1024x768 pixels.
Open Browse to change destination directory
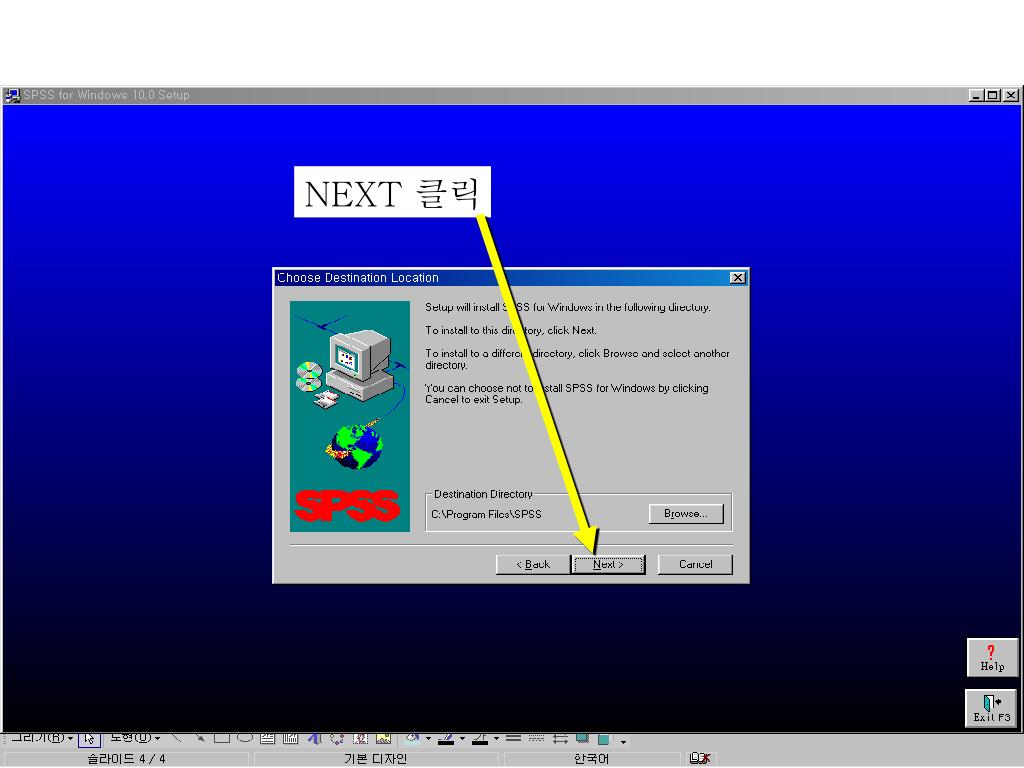pos(686,514)
